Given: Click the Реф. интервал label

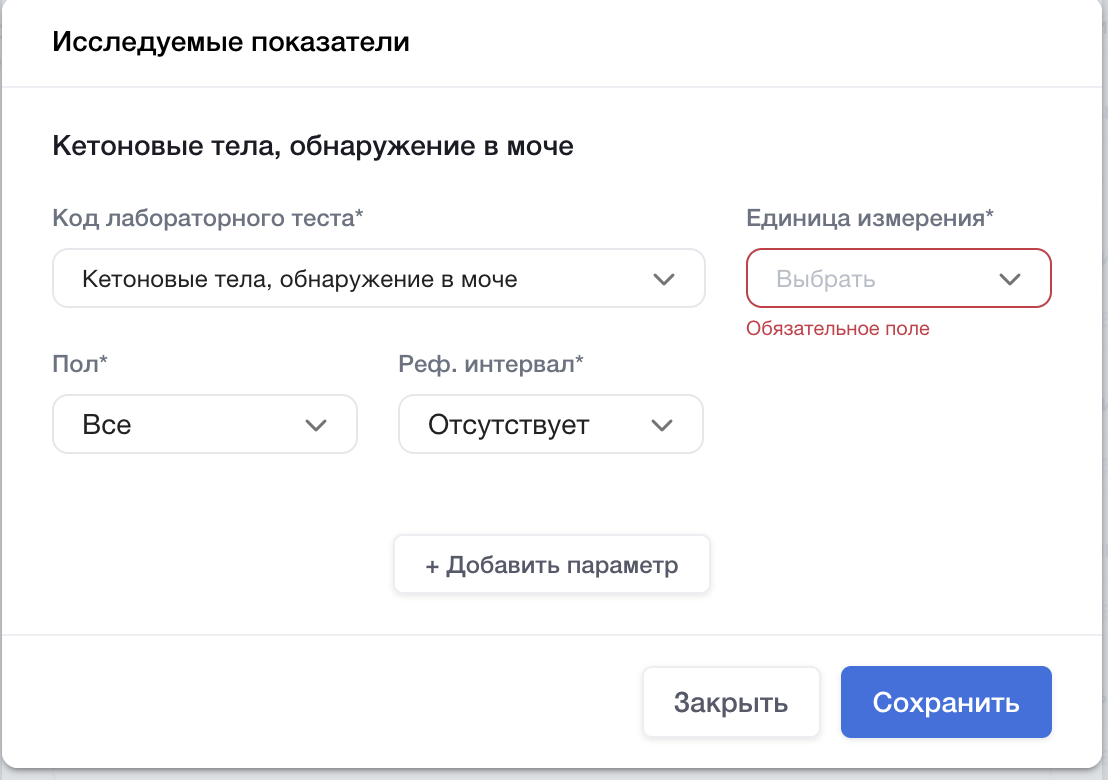Looking at the screenshot, I should point(490,364).
